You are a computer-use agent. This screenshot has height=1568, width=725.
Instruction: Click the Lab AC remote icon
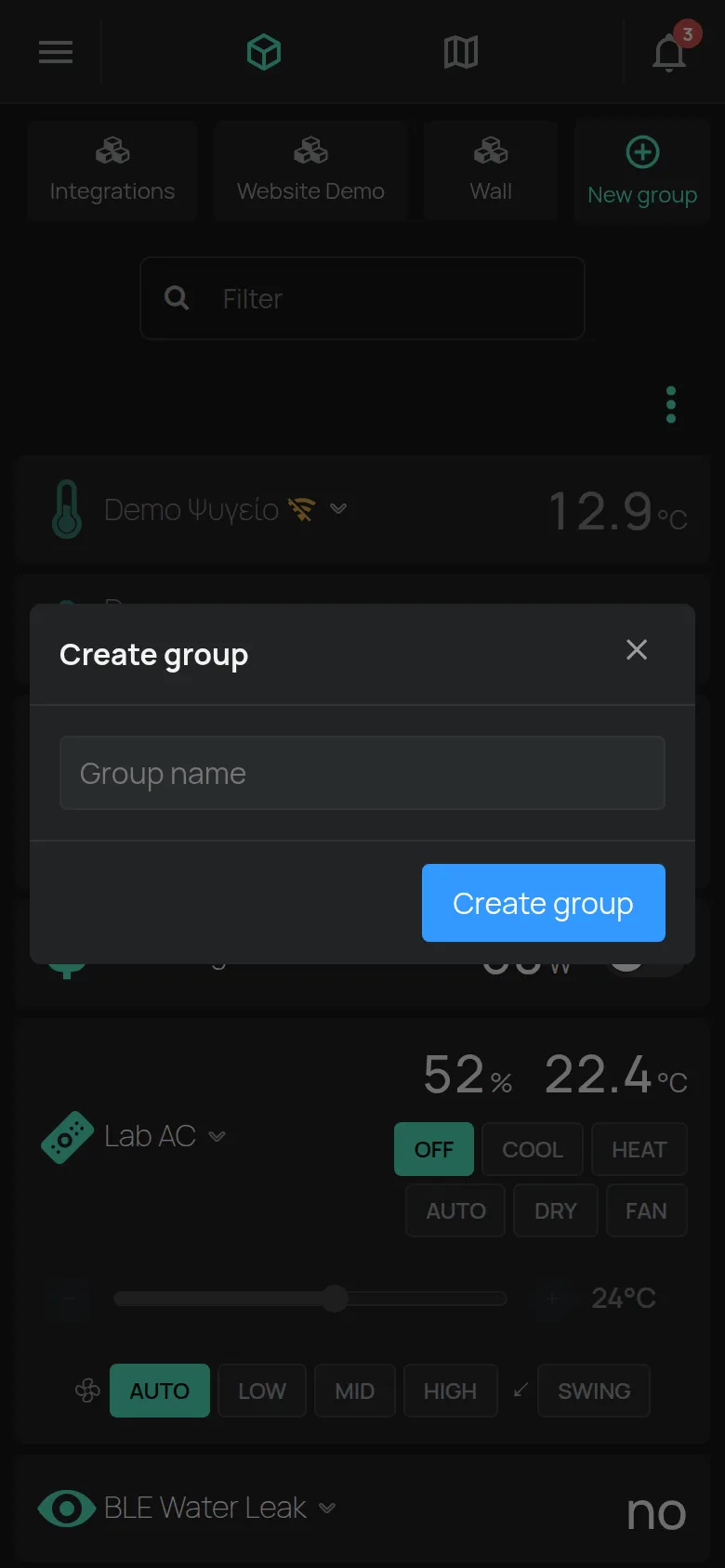point(67,1137)
